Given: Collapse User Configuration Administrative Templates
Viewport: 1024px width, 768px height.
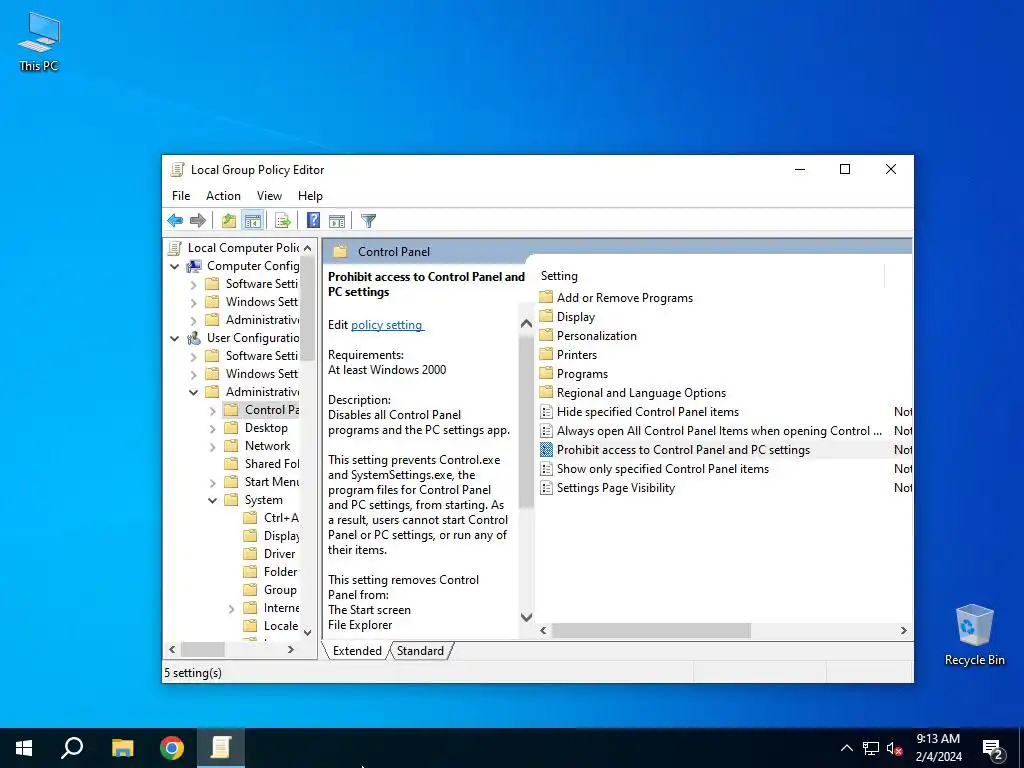Looking at the screenshot, I should click(x=193, y=392).
